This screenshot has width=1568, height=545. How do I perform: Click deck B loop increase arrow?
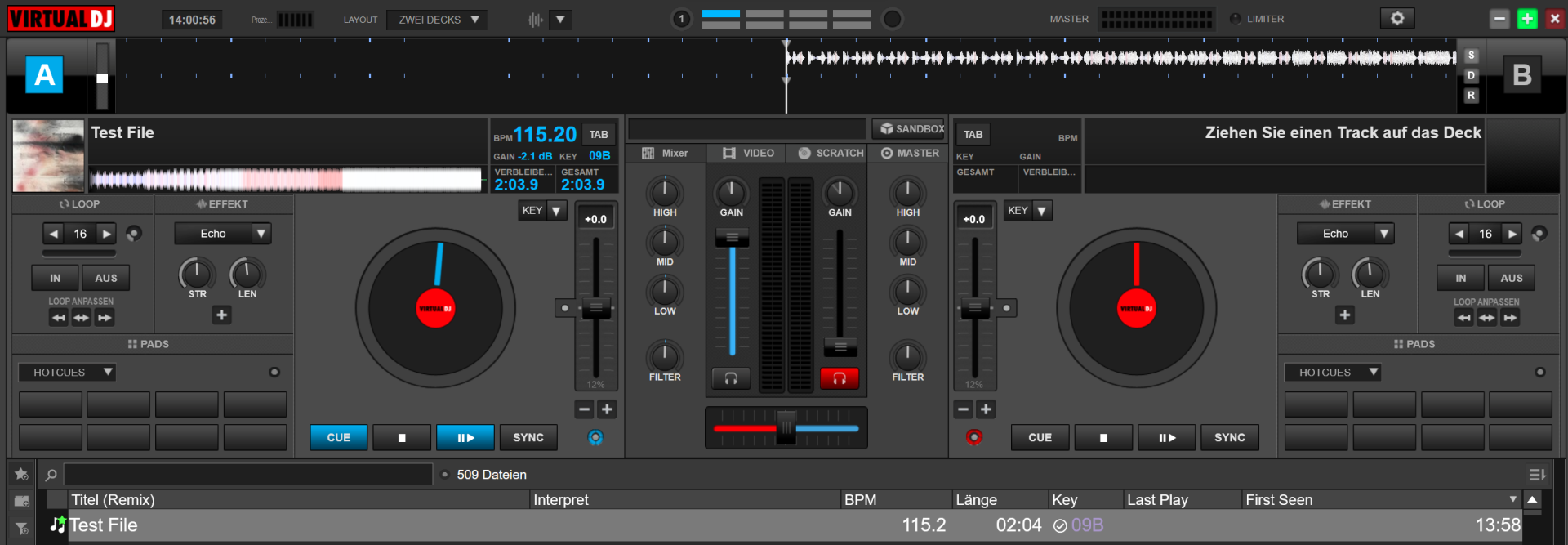1512,234
